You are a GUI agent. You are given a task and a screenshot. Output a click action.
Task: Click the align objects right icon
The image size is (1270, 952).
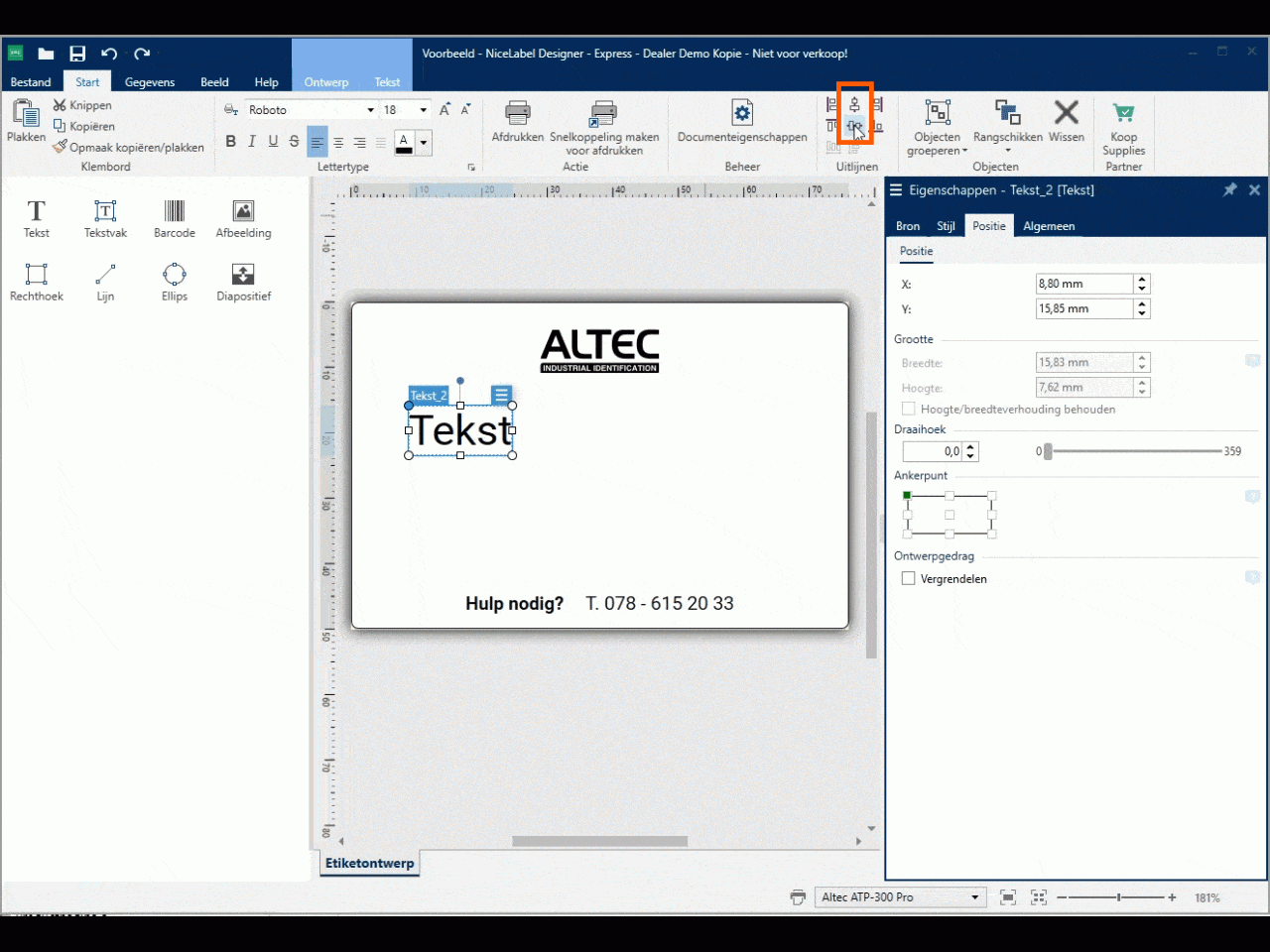[876, 104]
